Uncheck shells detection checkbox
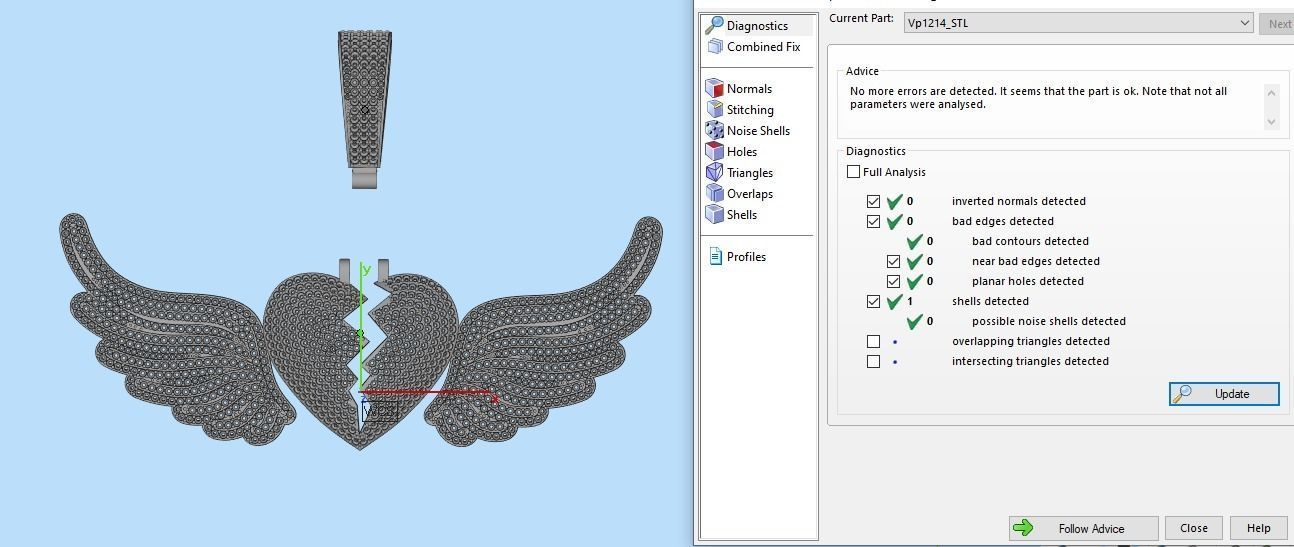 pos(873,301)
